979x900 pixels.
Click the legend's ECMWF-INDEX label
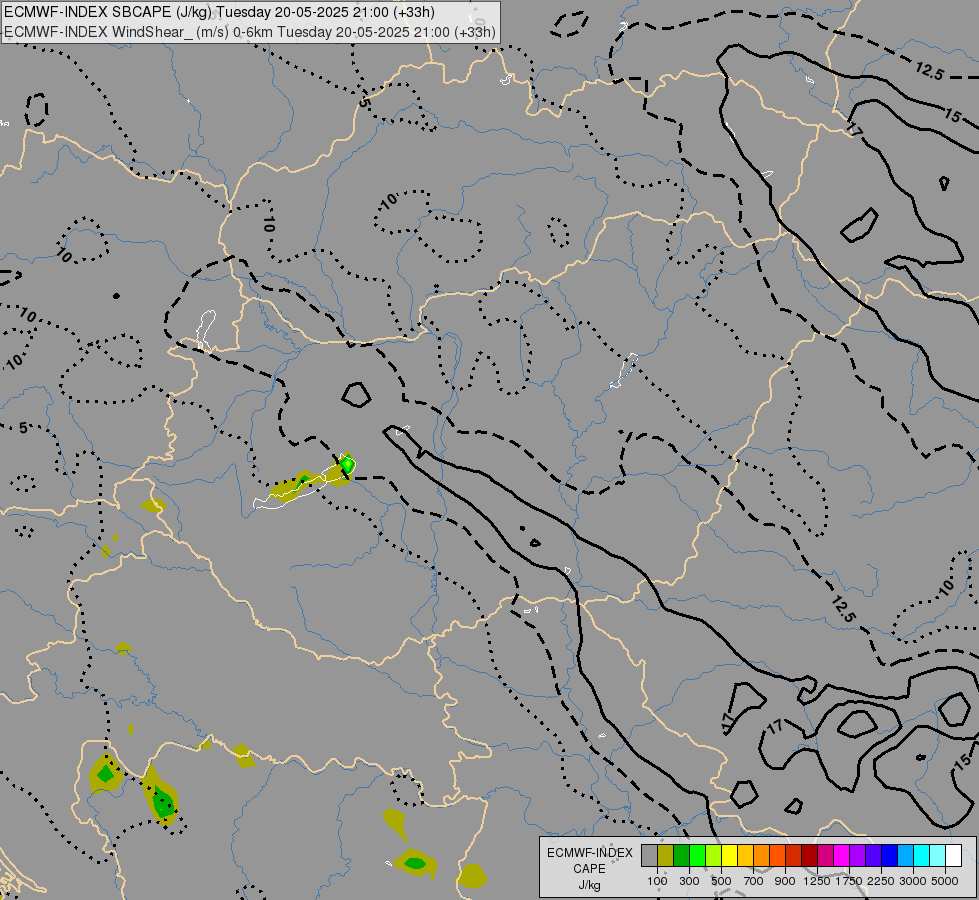point(589,853)
